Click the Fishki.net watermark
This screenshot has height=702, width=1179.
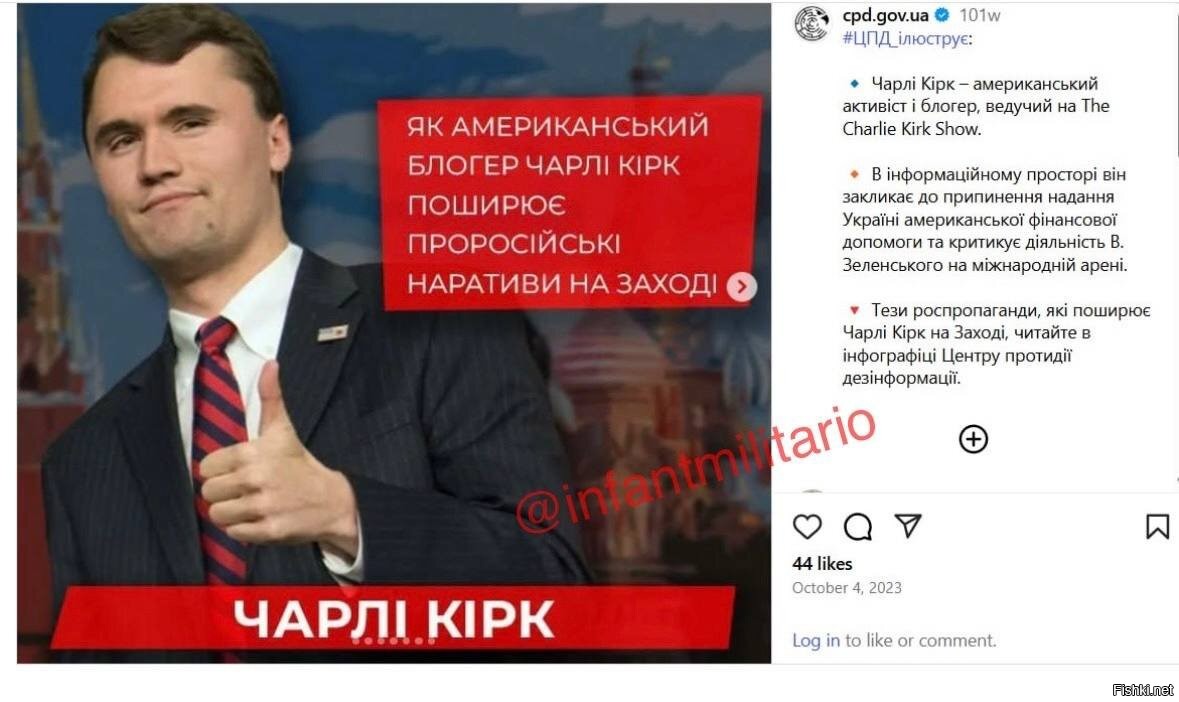pos(1142,689)
